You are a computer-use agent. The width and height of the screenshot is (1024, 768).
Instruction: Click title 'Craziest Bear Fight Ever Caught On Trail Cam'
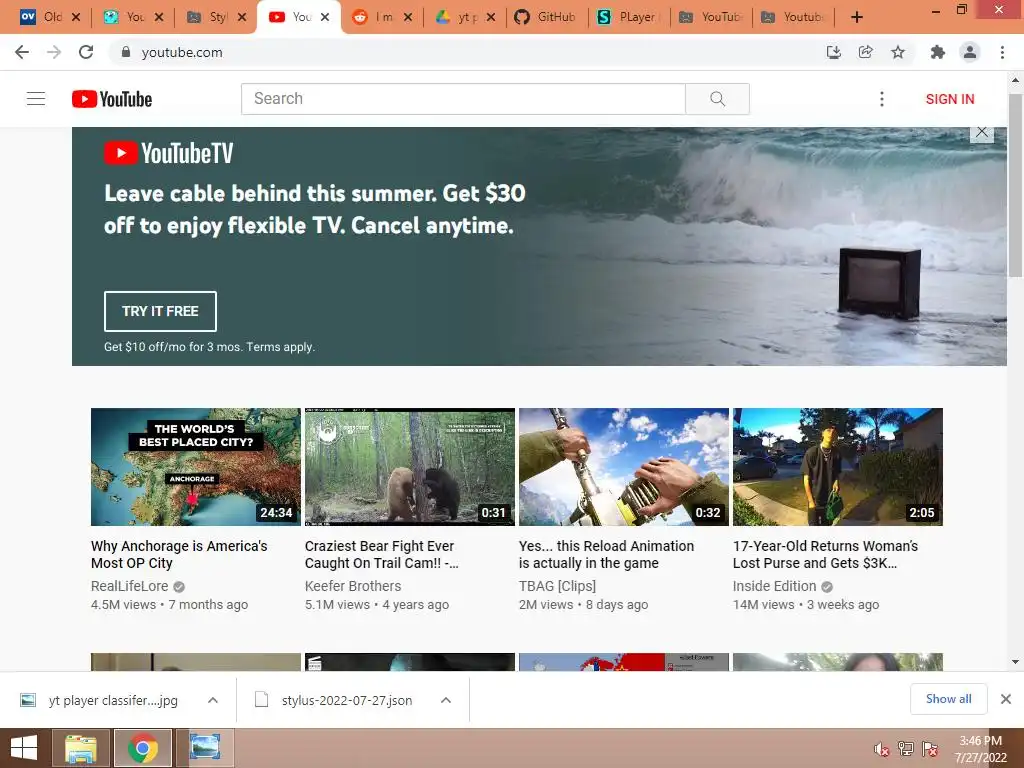point(381,554)
